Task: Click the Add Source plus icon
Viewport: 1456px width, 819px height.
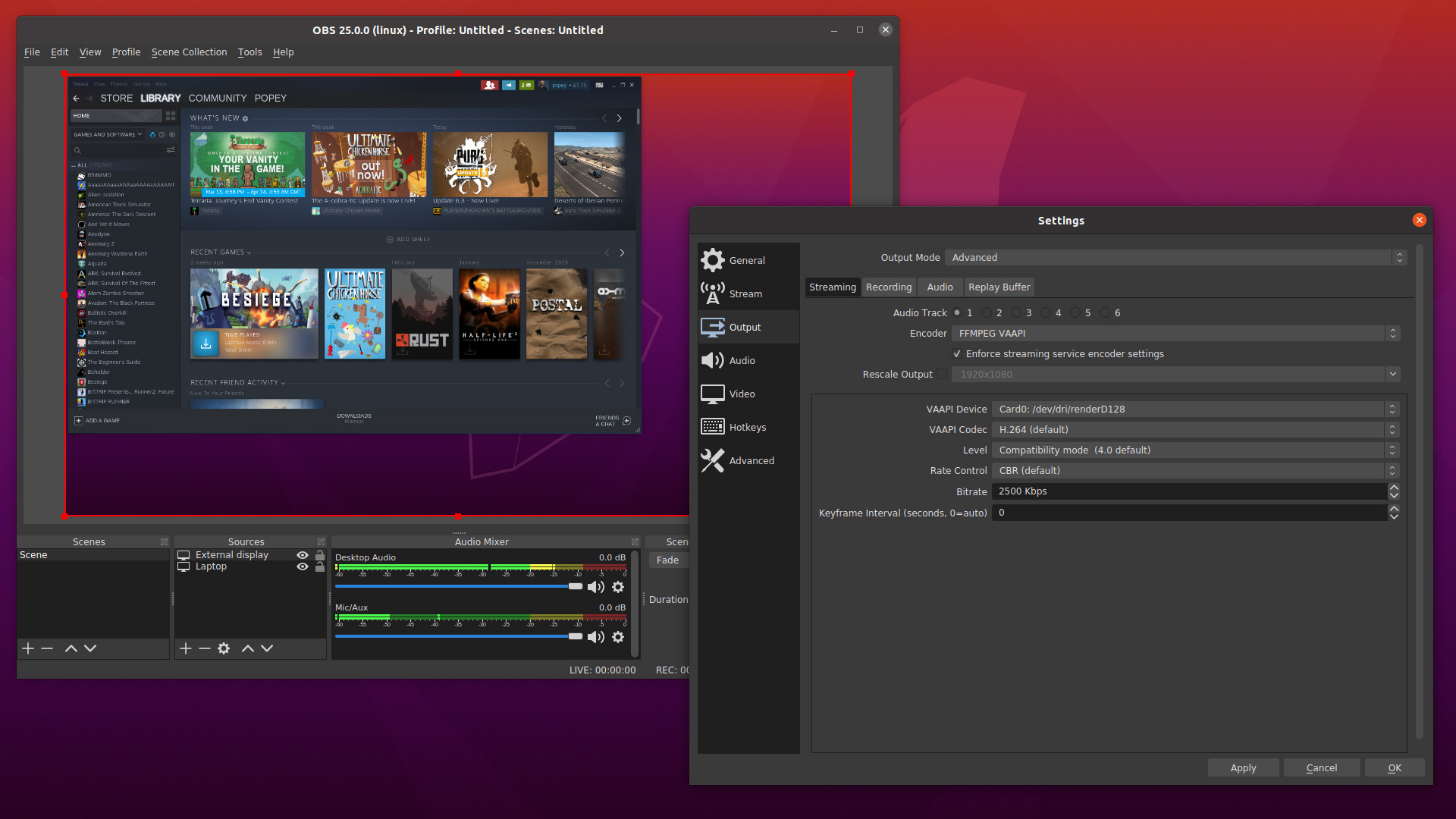Action: point(185,648)
